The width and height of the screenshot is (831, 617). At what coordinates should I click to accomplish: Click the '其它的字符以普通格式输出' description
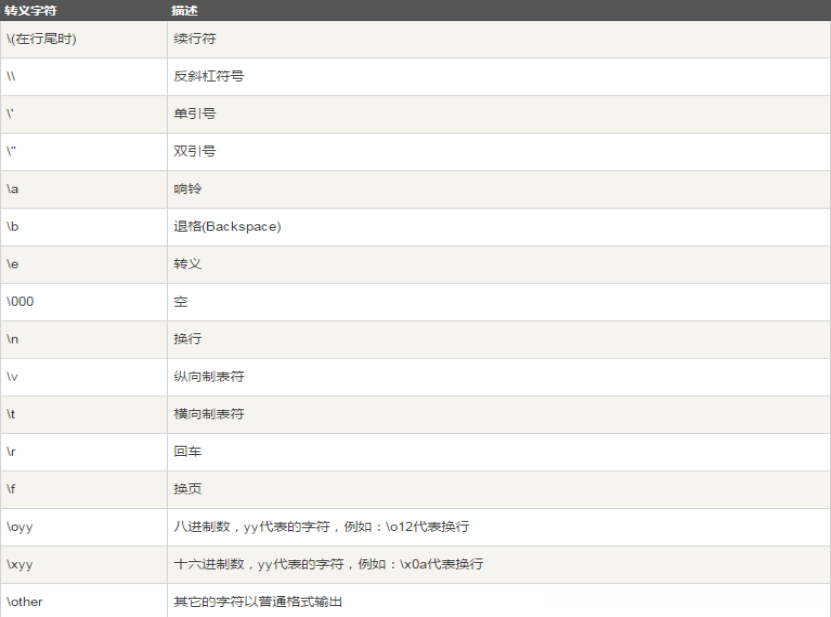click(258, 602)
